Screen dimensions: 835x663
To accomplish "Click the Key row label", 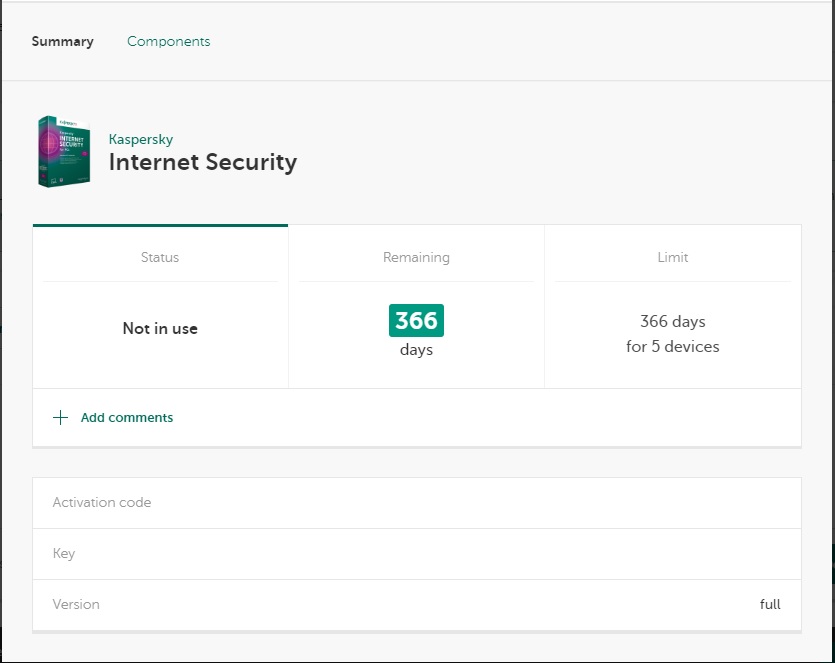I will (x=64, y=554).
